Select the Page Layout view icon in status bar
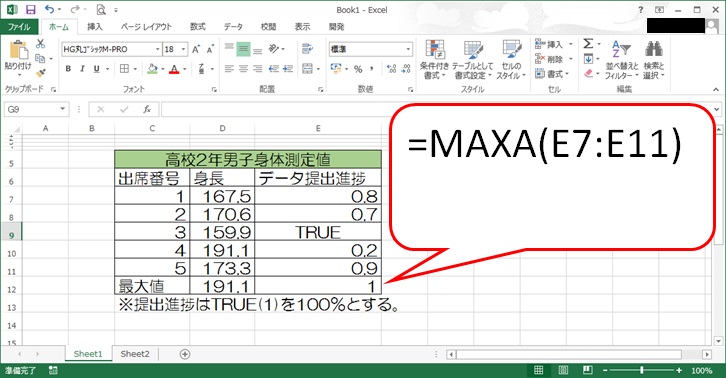 [x=563, y=370]
